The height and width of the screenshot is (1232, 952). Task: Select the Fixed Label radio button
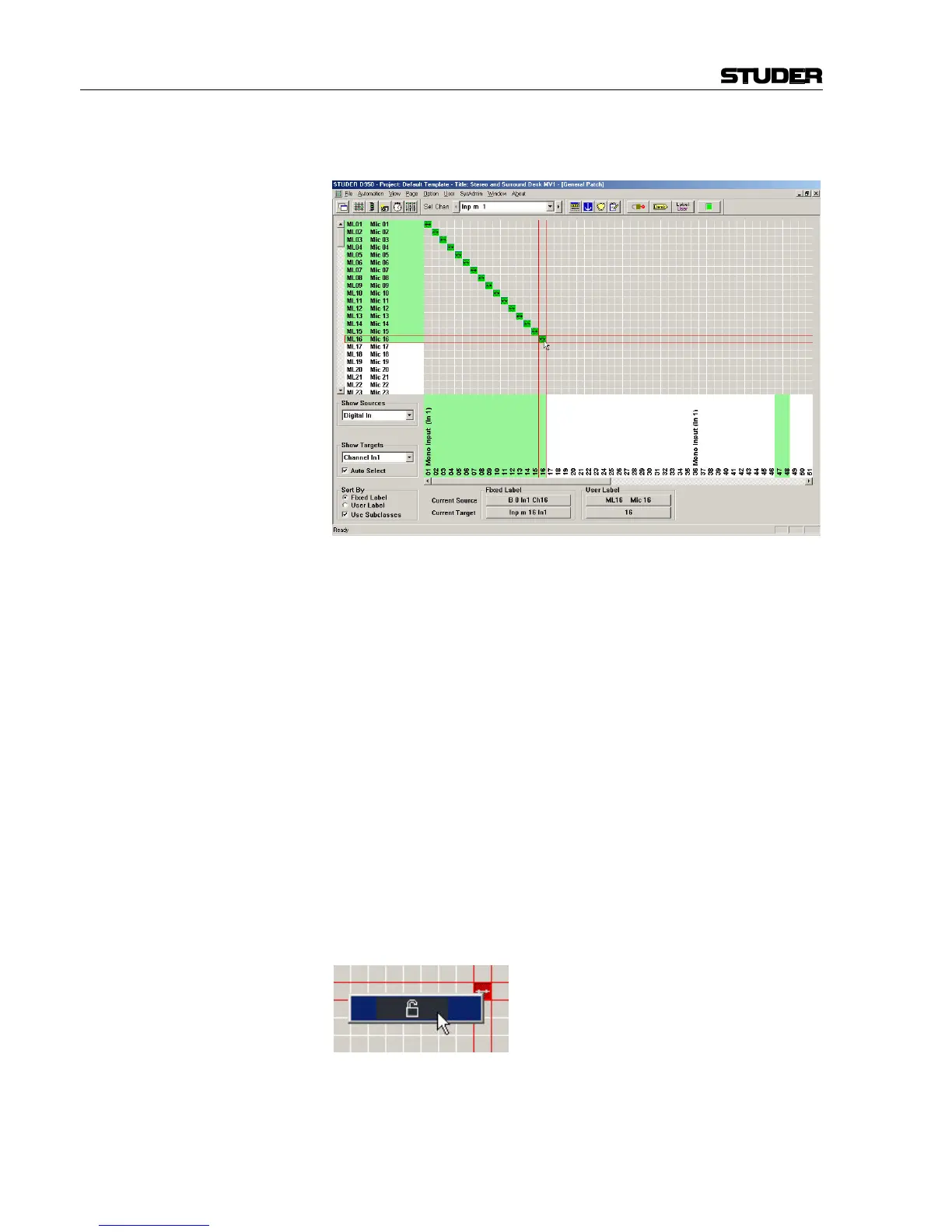345,498
